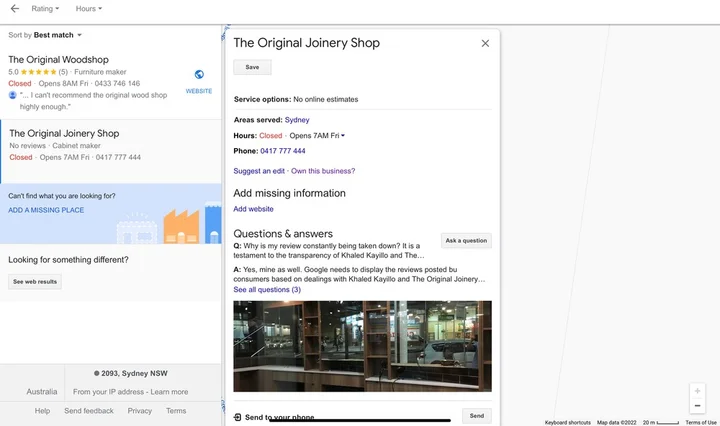720x426 pixels.
Task: Zoom in on the map
Action: pos(697,391)
